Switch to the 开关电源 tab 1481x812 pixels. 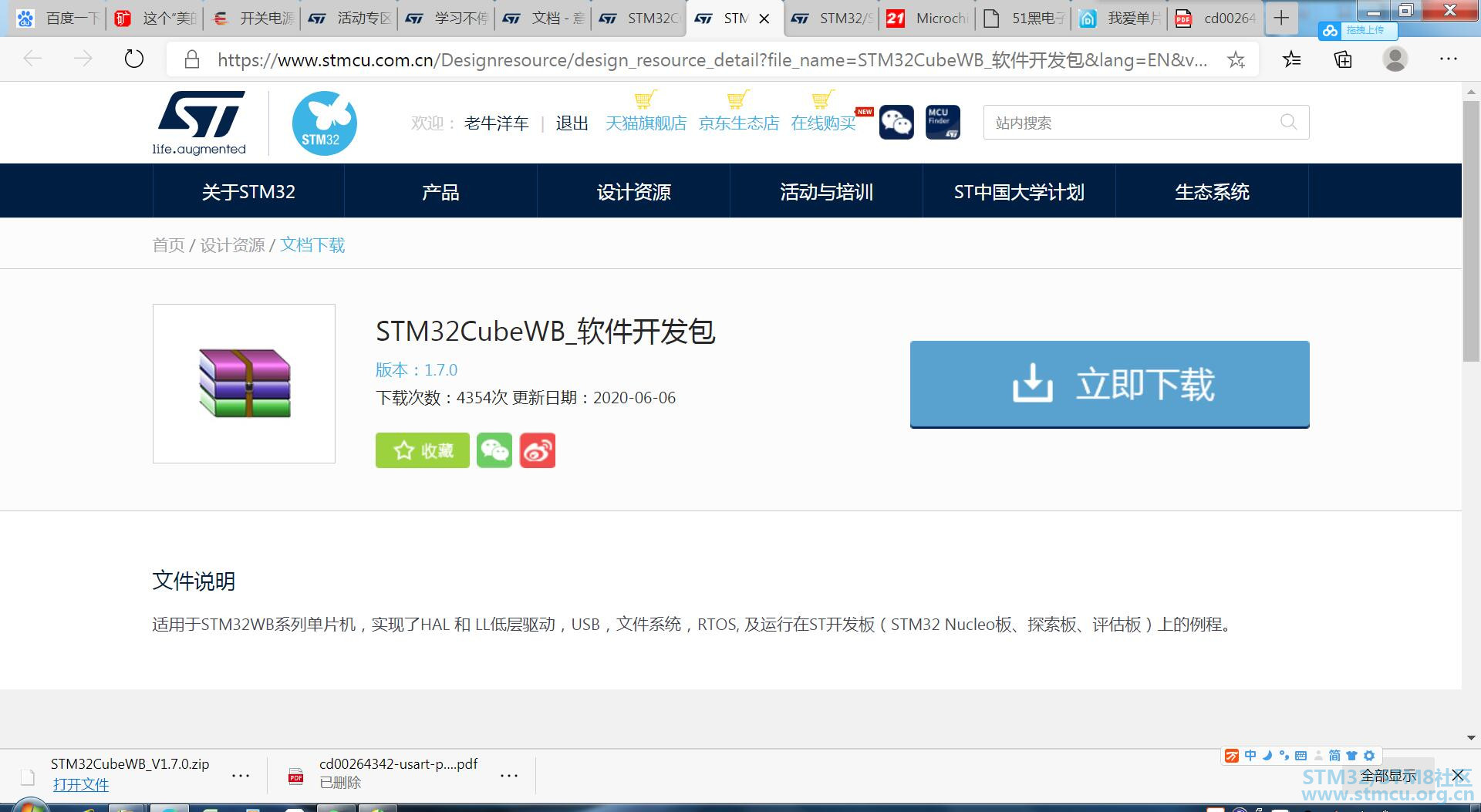tap(252, 19)
